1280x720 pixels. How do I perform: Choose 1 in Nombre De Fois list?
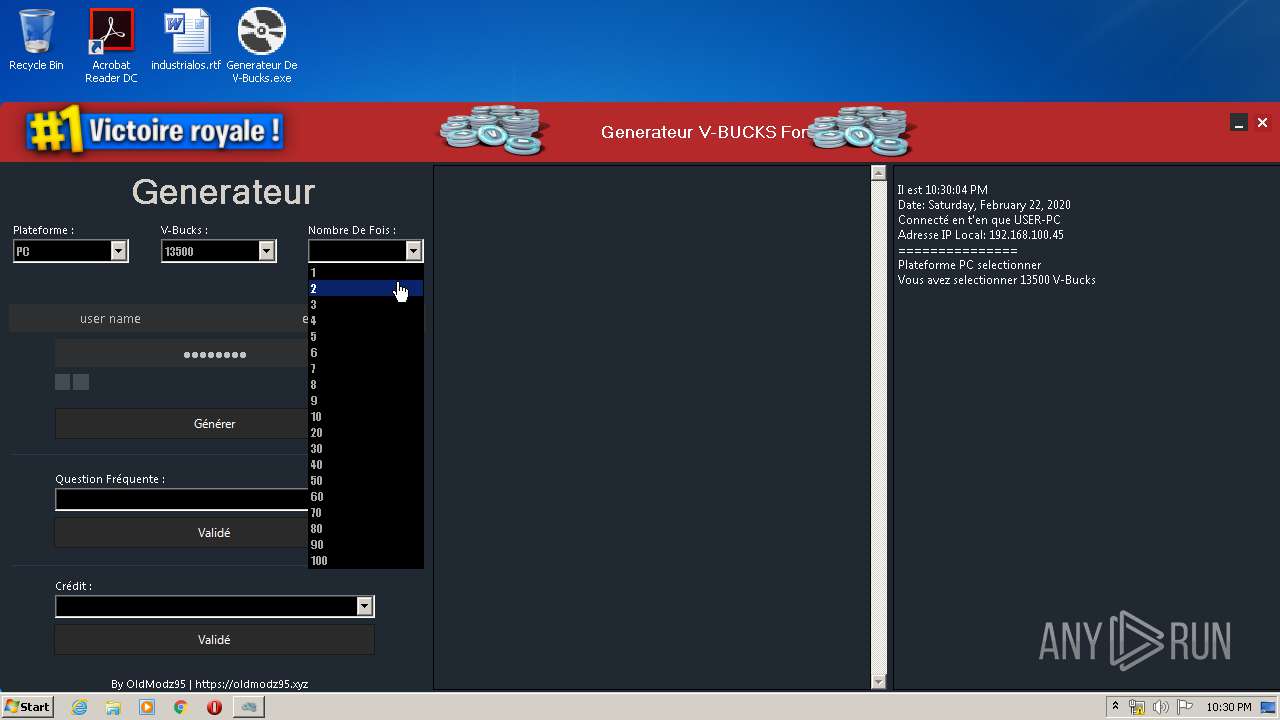[366, 272]
